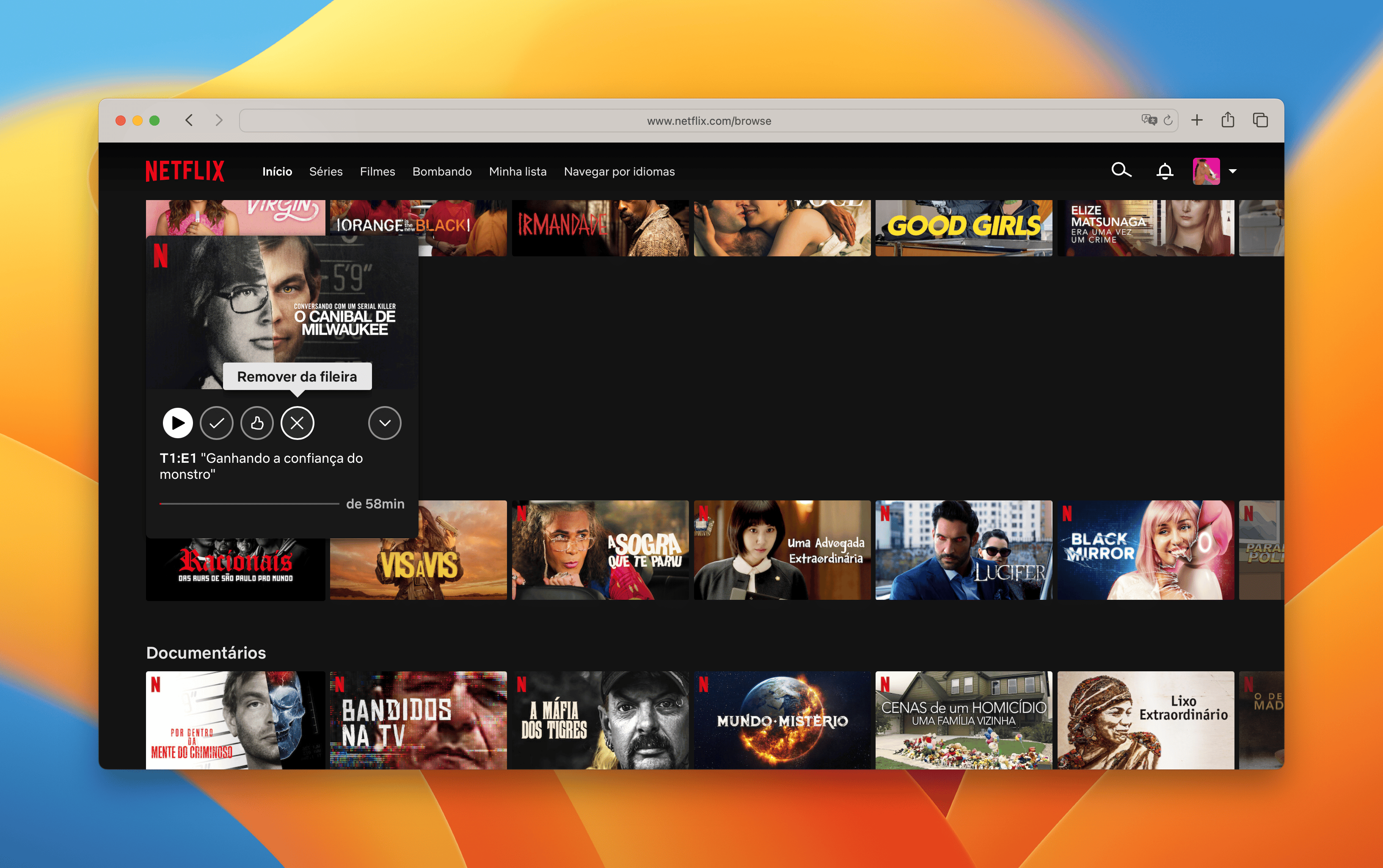Show Safari tab overview
Viewport: 1383px width, 868px height.
(x=1260, y=120)
